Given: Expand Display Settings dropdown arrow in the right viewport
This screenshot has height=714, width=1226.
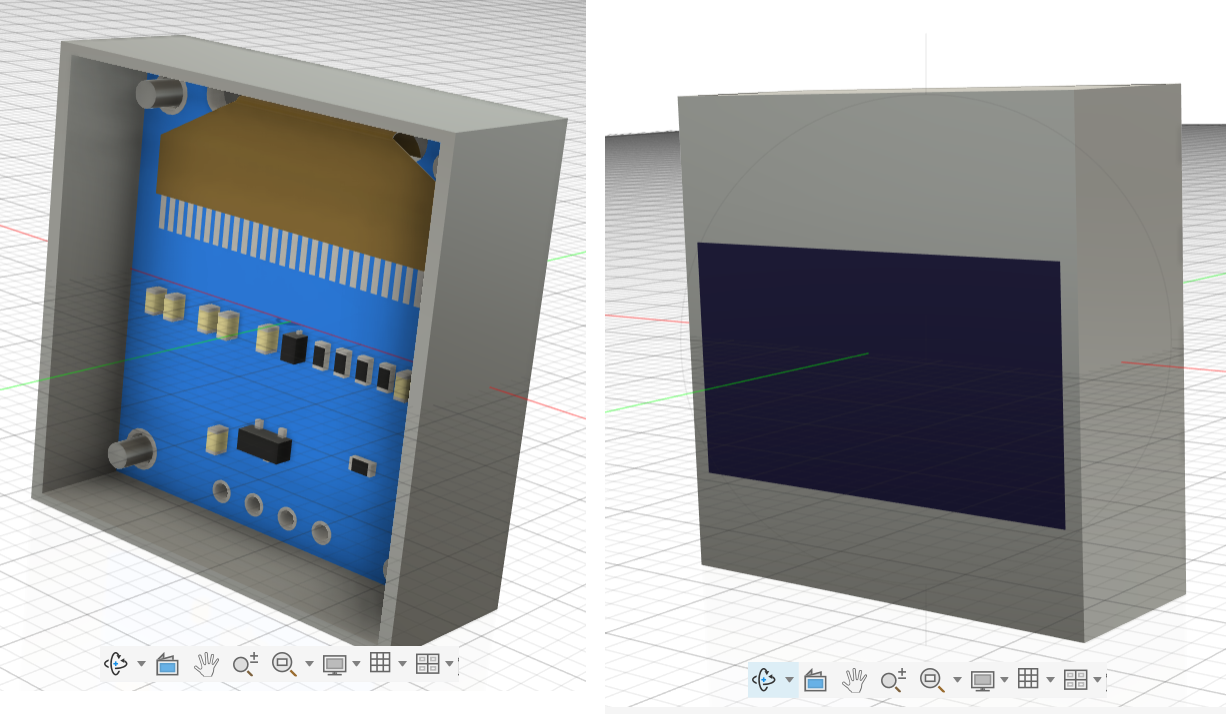Looking at the screenshot, I should point(1004,681).
